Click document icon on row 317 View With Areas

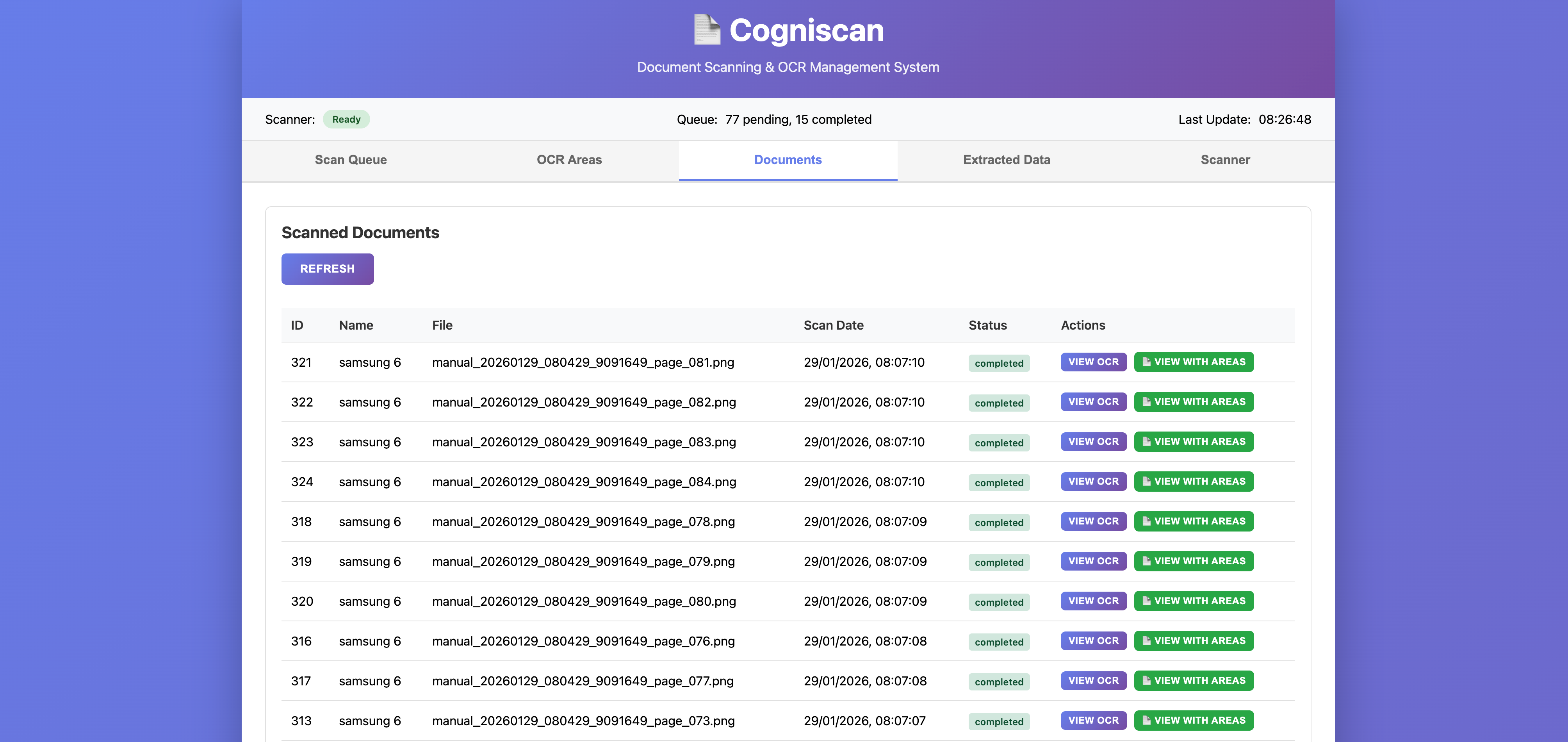1146,681
